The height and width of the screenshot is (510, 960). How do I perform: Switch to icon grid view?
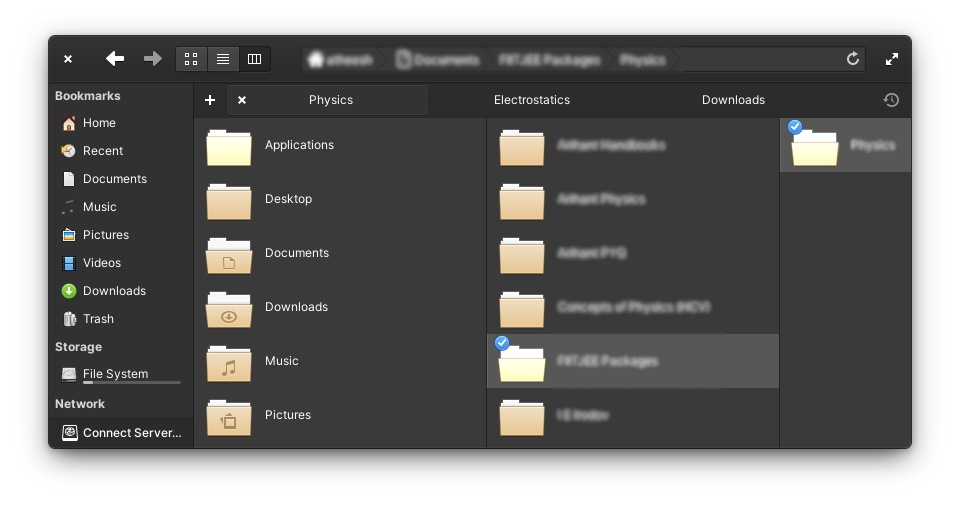191,59
